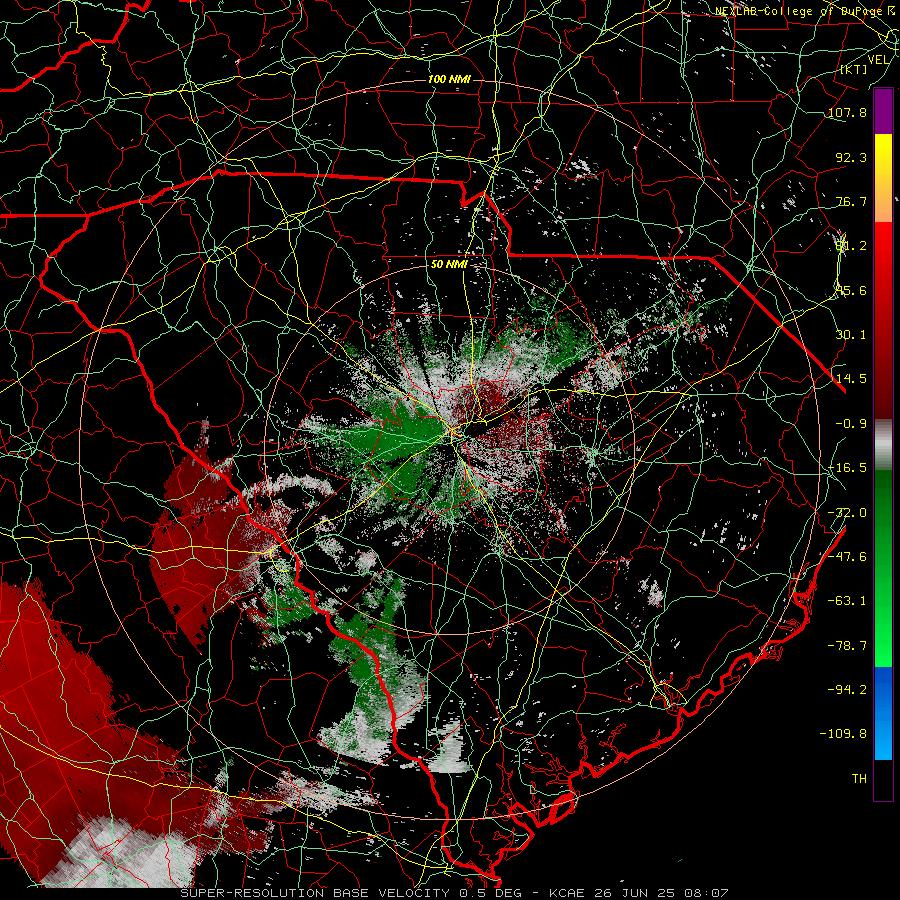Click the KCAE station identifier
The image size is (900, 900).
click(x=566, y=893)
